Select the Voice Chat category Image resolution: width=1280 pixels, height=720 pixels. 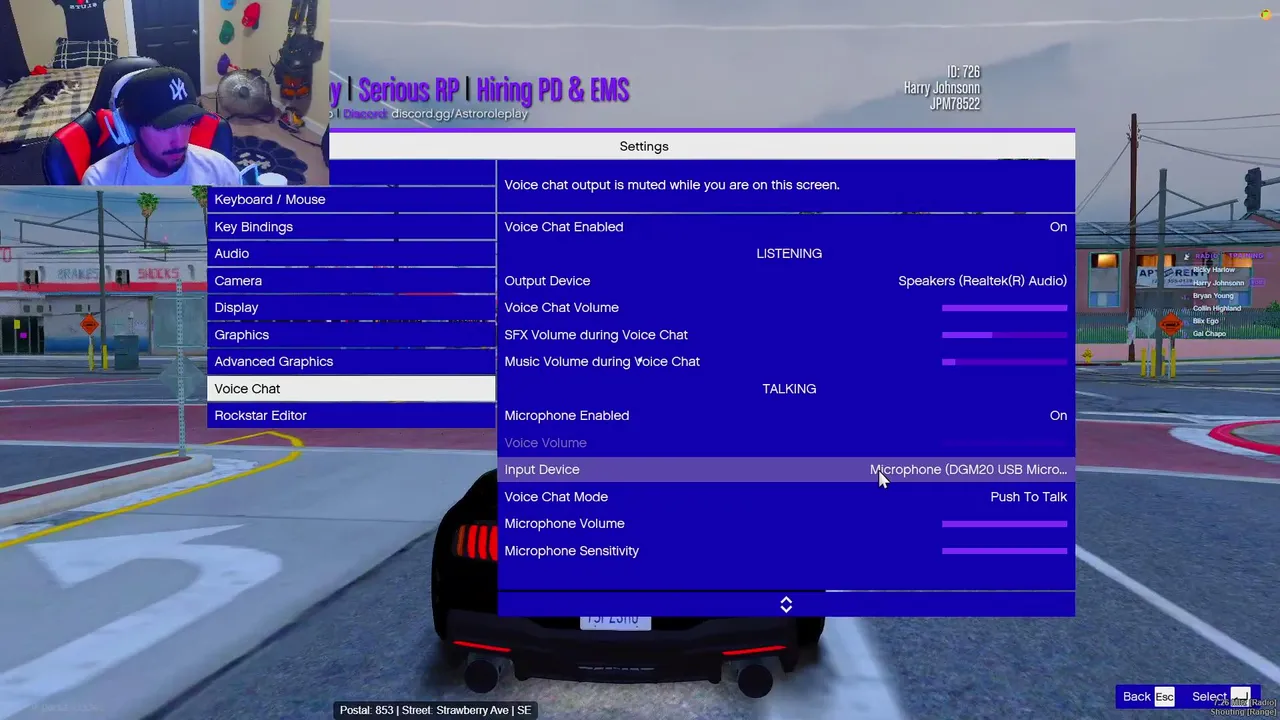351,389
